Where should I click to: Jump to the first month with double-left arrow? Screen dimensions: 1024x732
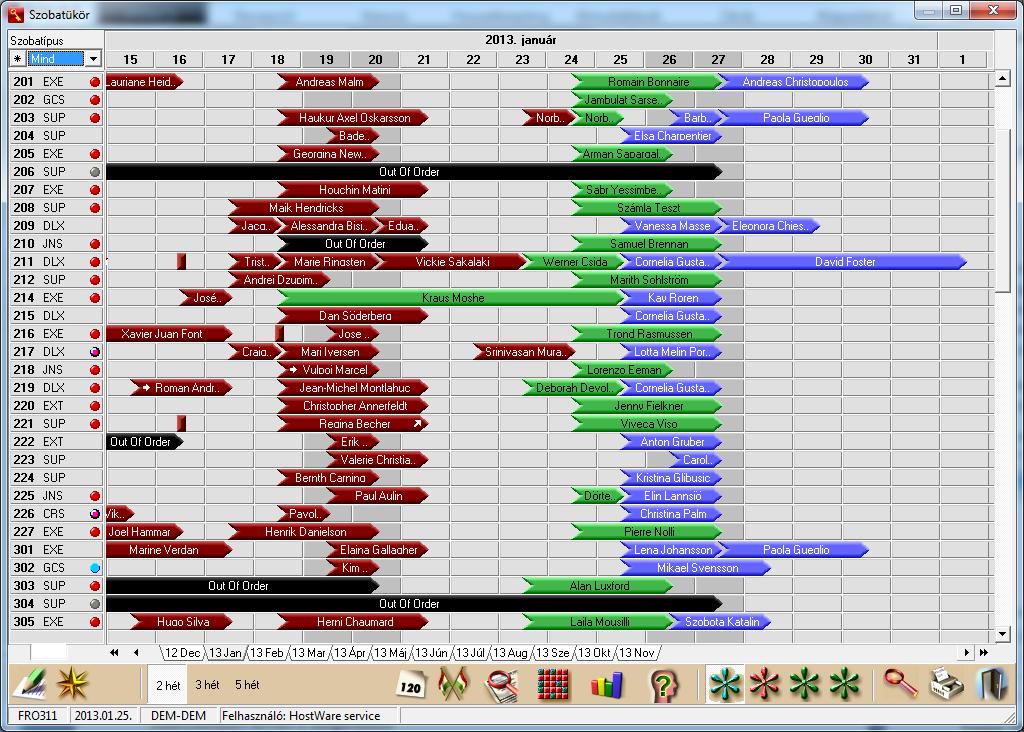[x=114, y=652]
